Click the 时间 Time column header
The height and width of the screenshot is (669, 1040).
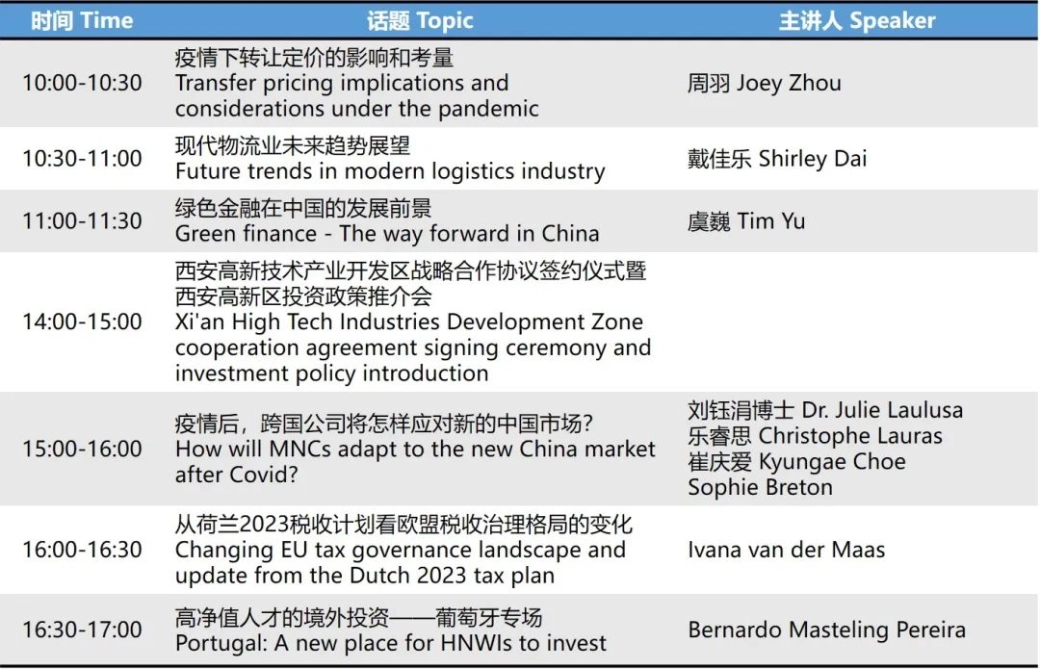pos(81,20)
